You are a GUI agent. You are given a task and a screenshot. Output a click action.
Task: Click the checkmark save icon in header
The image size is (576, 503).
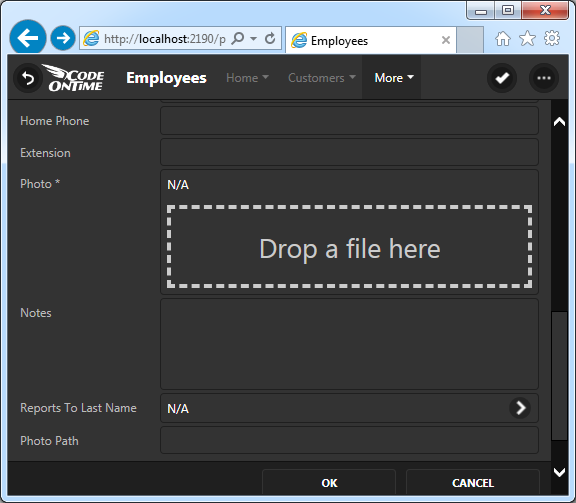pos(502,78)
